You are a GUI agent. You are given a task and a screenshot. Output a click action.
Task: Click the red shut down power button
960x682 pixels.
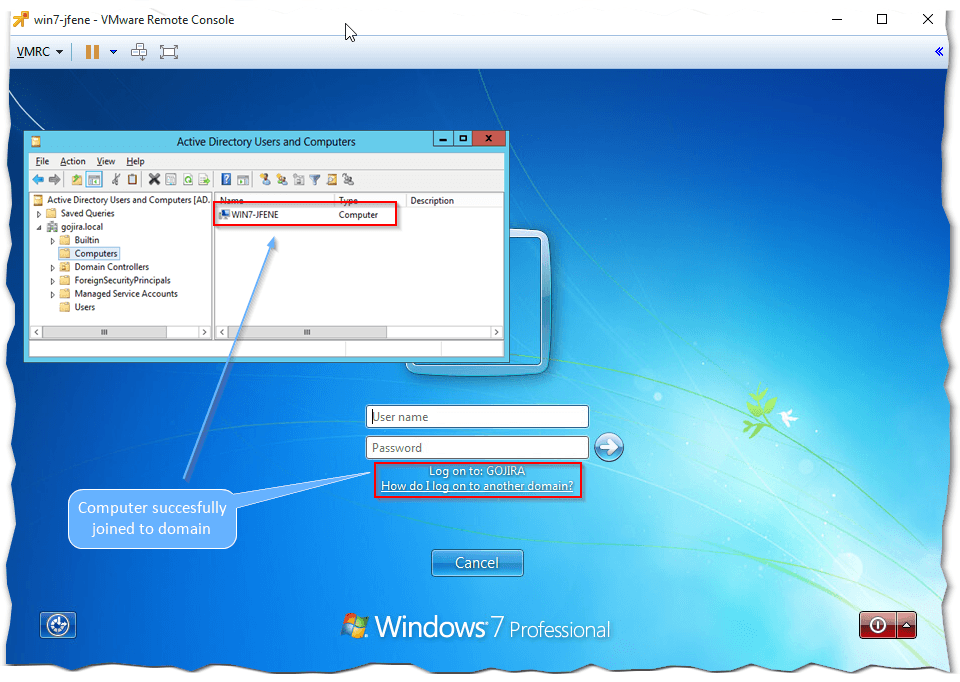877,625
